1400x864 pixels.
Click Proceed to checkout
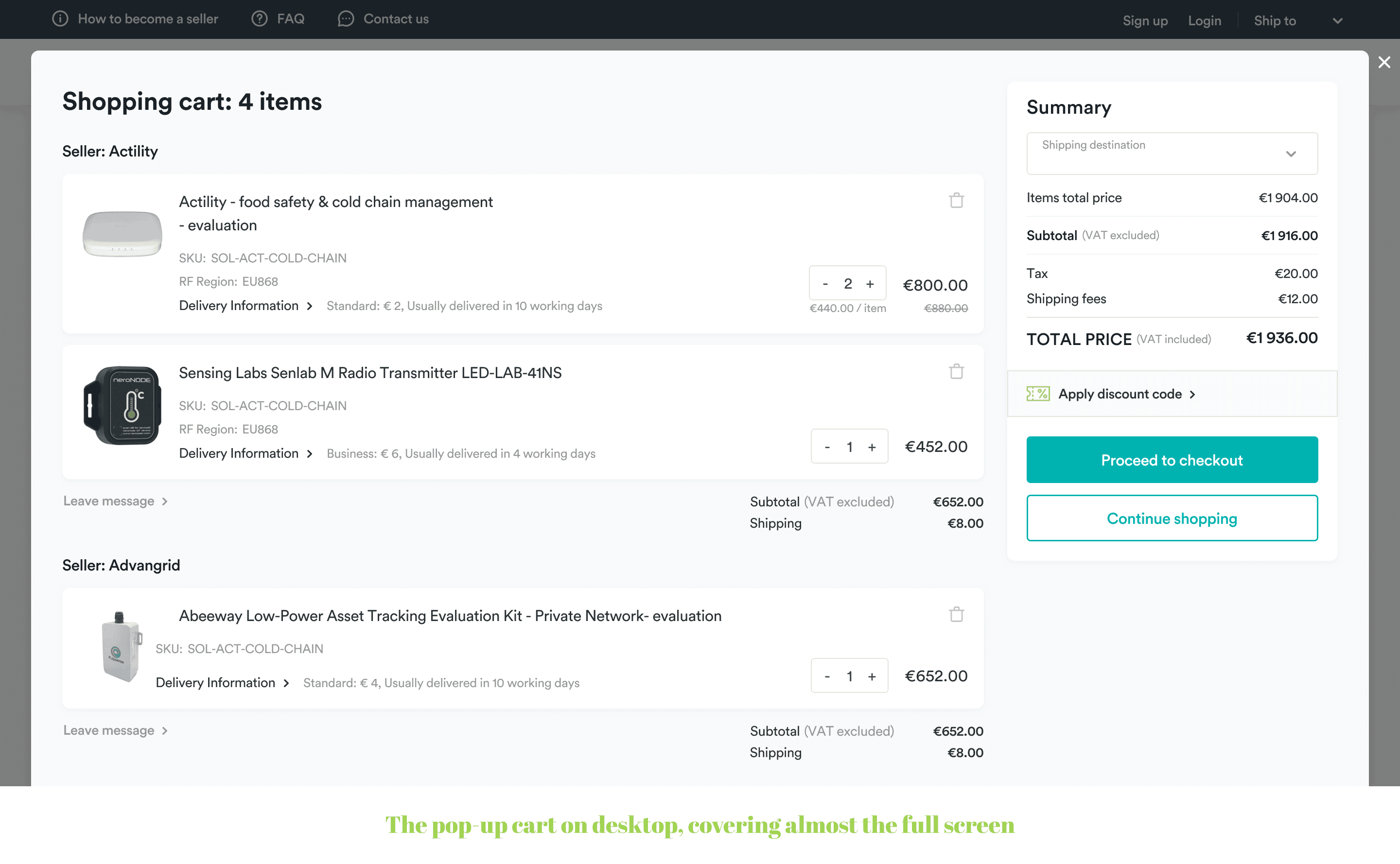[x=1172, y=460]
